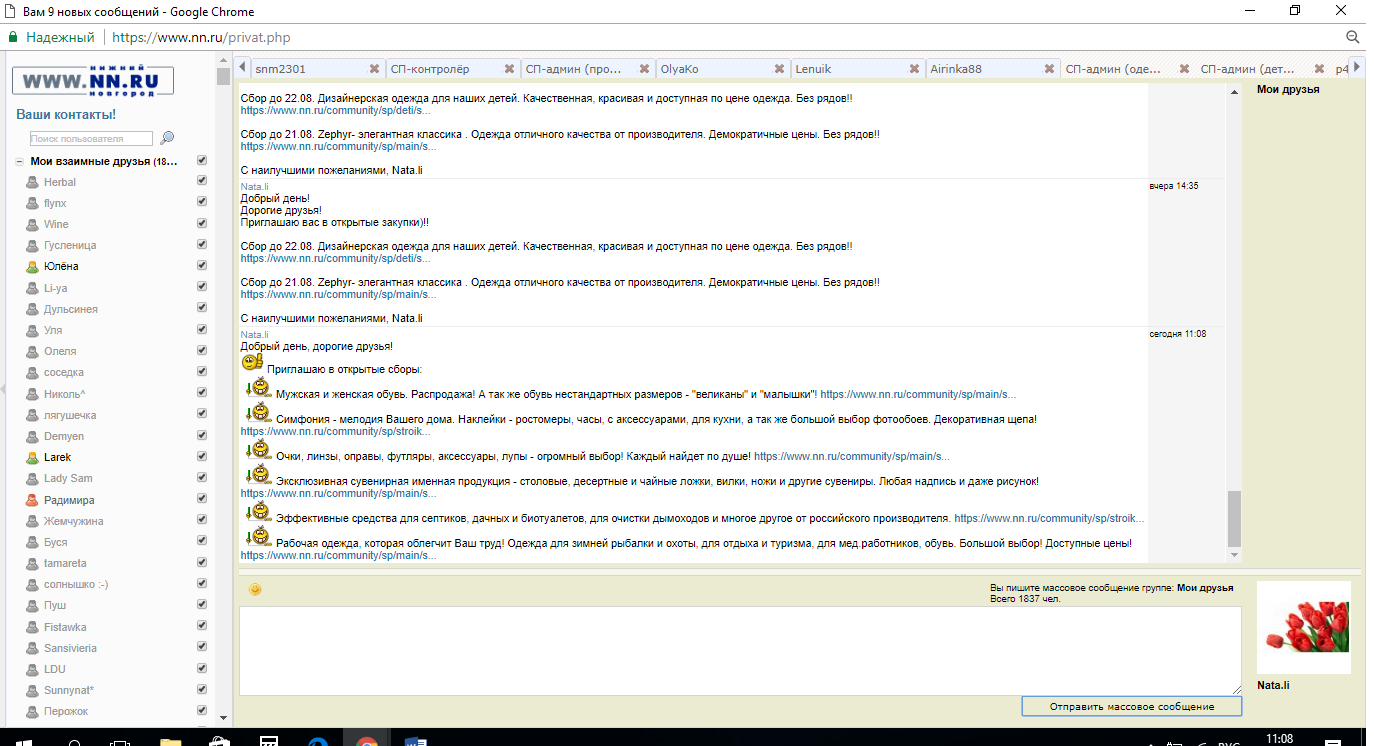Uncheck the checkbox next to Larek

202,457
